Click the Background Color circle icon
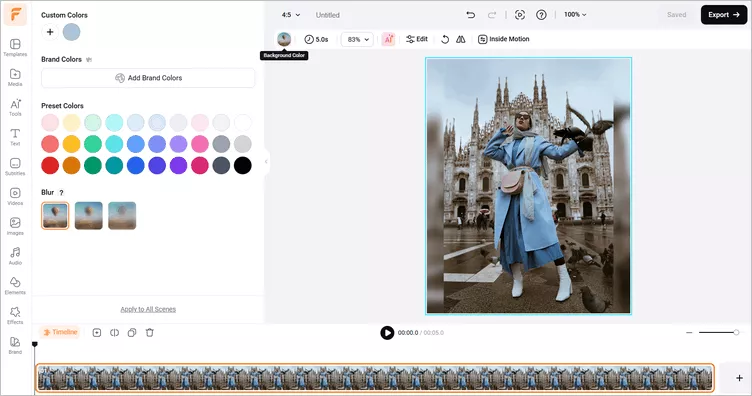The height and width of the screenshot is (396, 752). pos(284,39)
